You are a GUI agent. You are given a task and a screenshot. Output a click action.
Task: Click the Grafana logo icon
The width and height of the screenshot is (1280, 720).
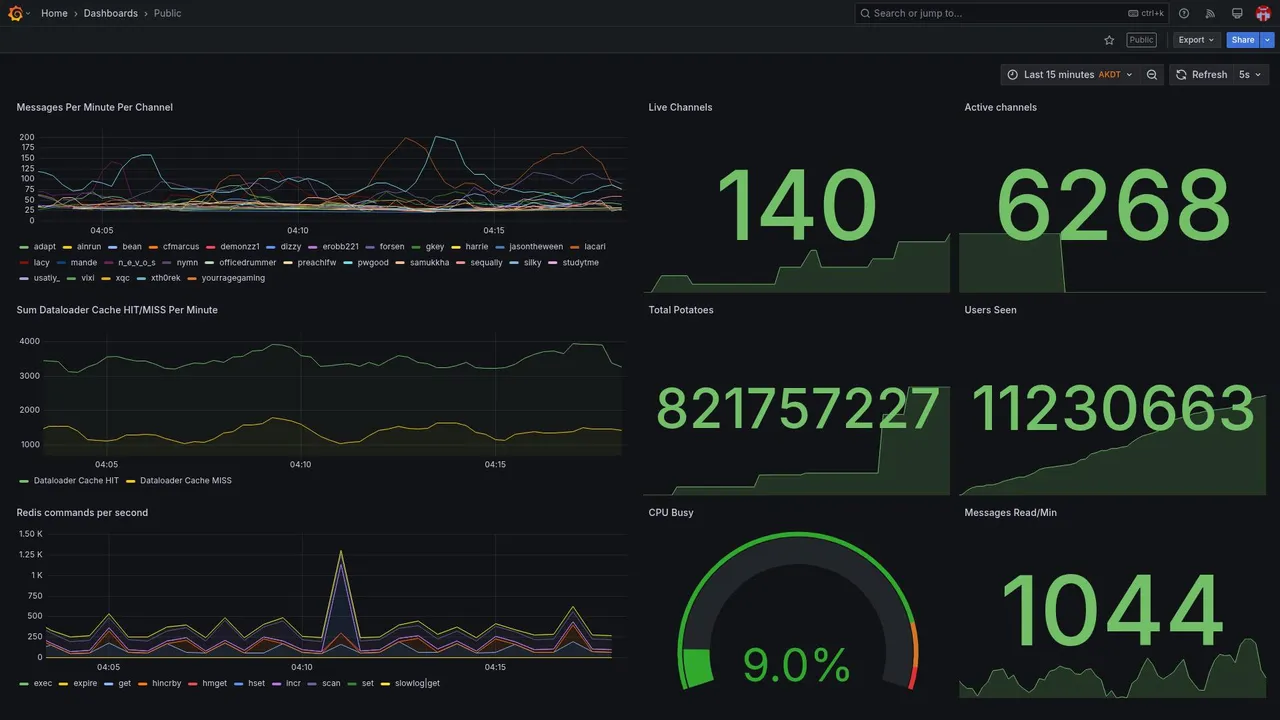(x=15, y=13)
